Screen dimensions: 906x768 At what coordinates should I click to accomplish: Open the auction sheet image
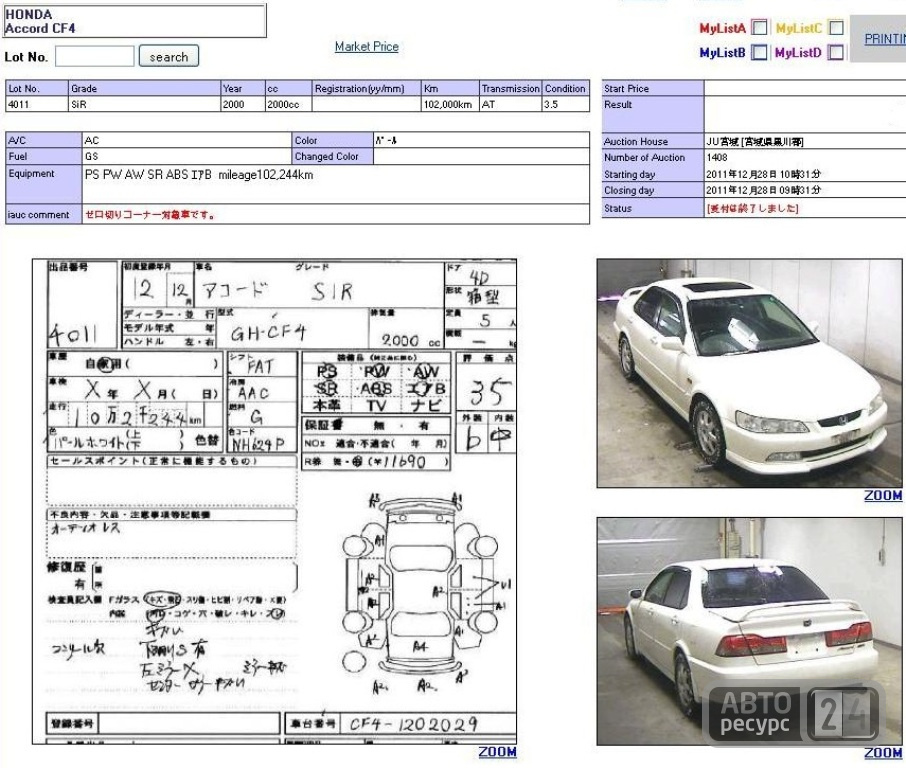pyautogui.click(x=274, y=501)
